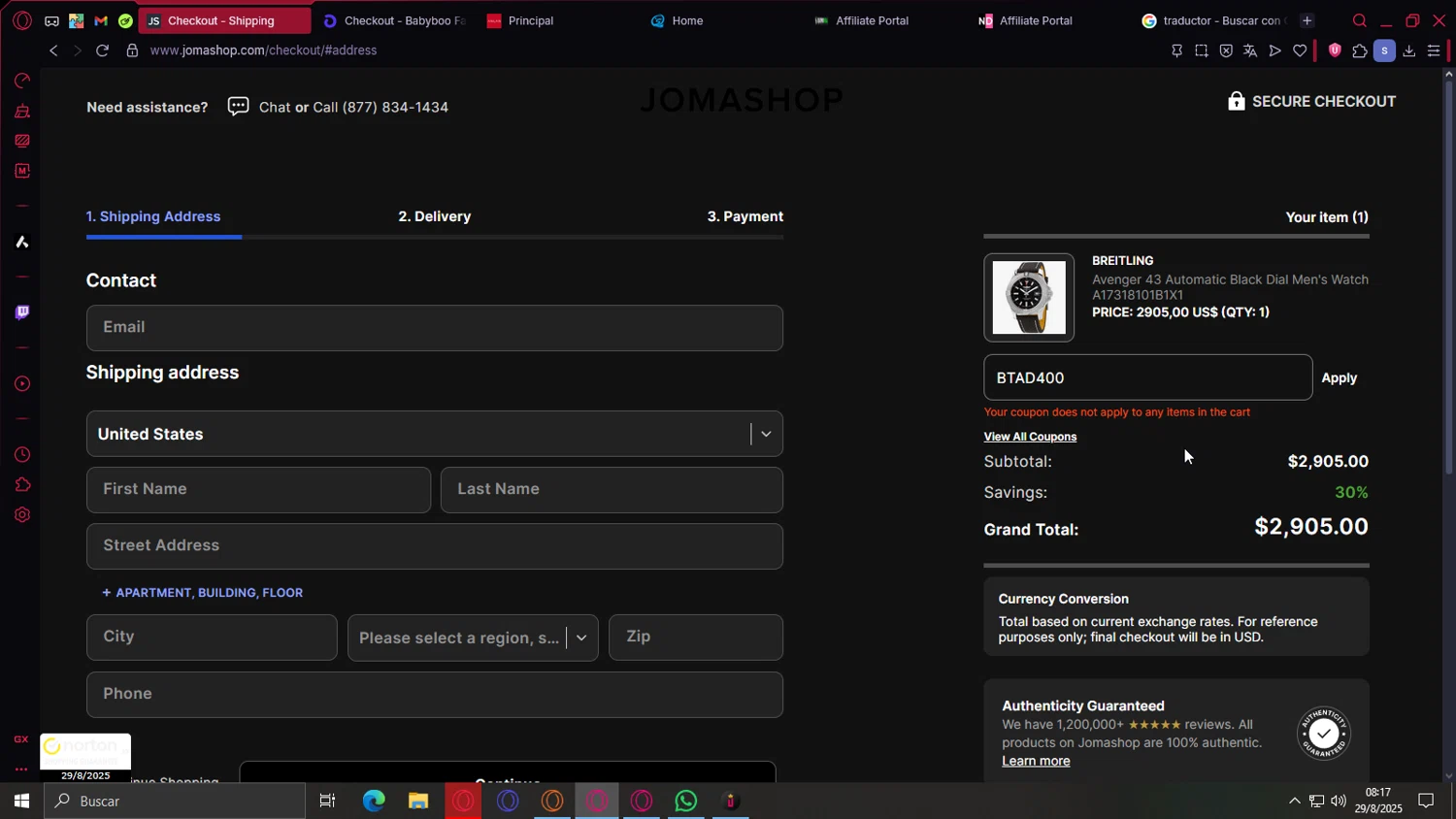Click the GX icon in the sidebar
Image resolution: width=1456 pixels, height=819 pixels.
21,739
